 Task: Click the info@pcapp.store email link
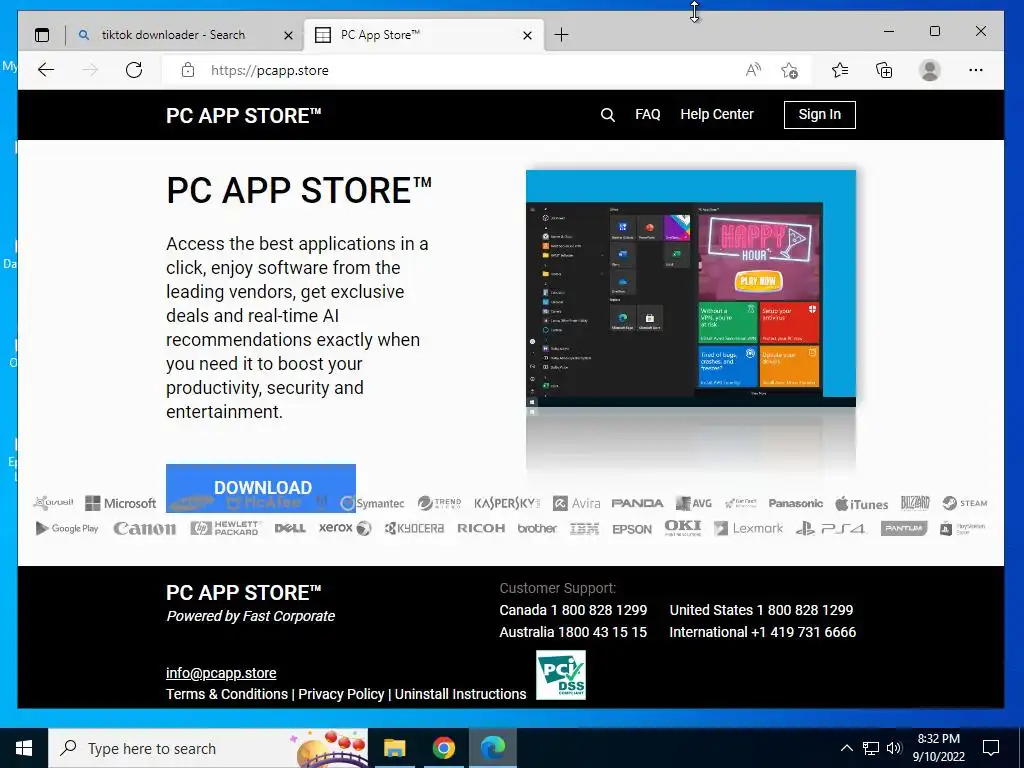click(x=221, y=673)
